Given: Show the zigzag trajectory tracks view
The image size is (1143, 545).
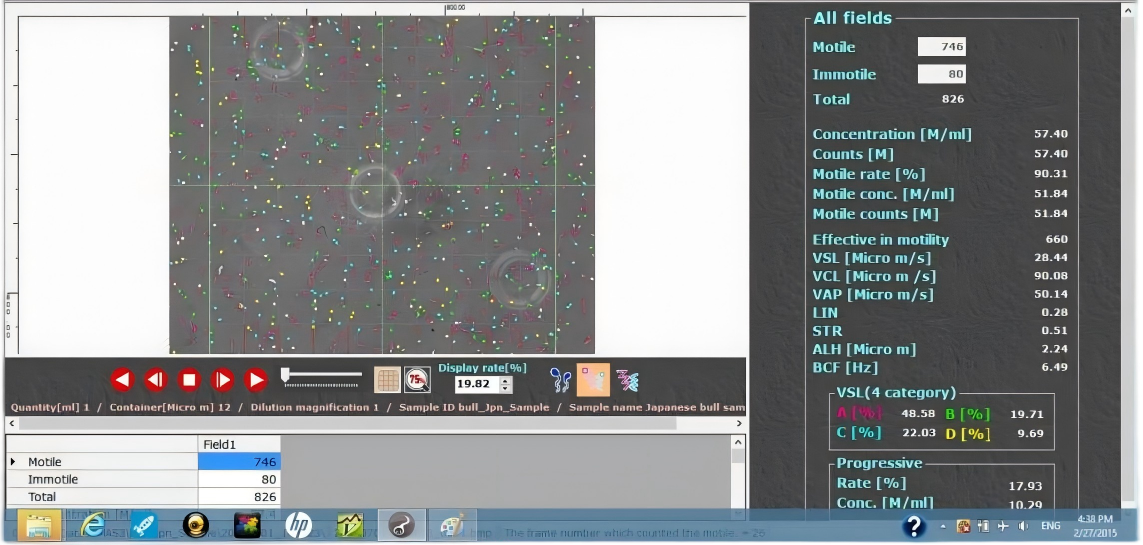Looking at the screenshot, I should pyautogui.click(x=627, y=380).
